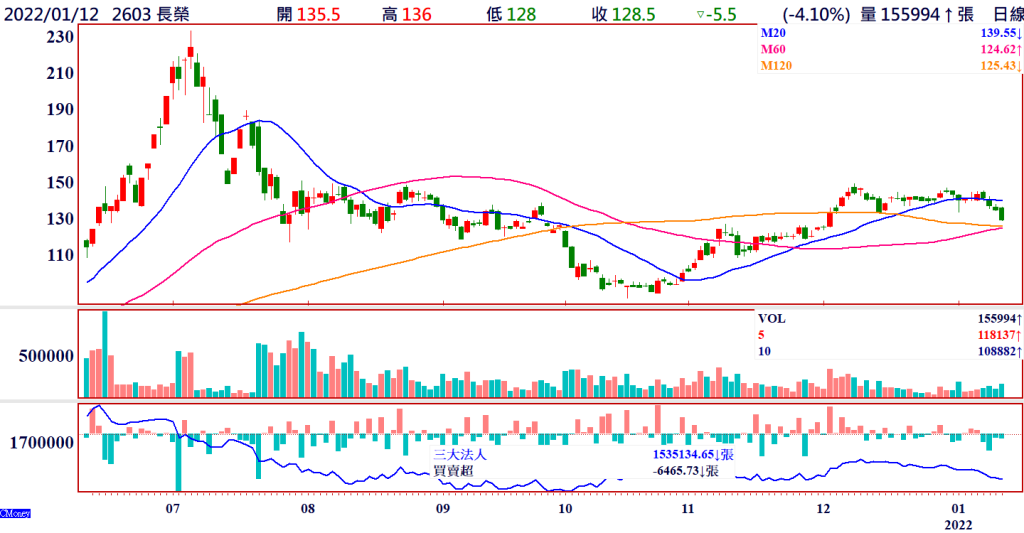The image size is (1024, 533).
Task: Click the 230 price level on y-axis
Action: coord(62,36)
